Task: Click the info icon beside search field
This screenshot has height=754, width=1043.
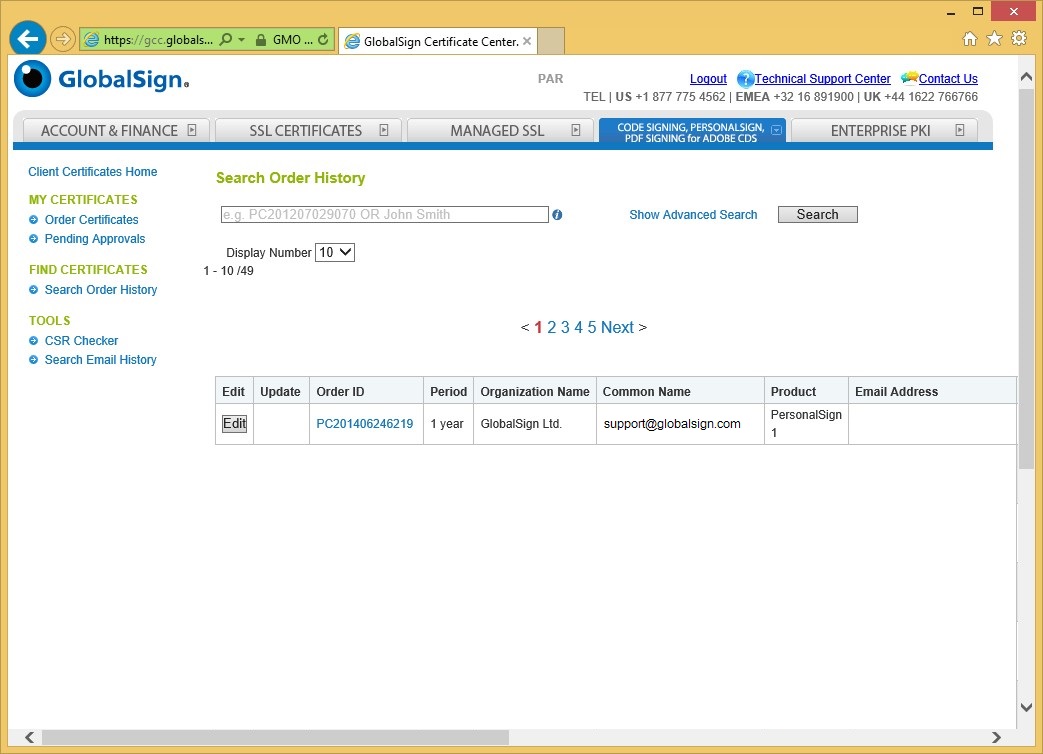Action: coord(557,215)
